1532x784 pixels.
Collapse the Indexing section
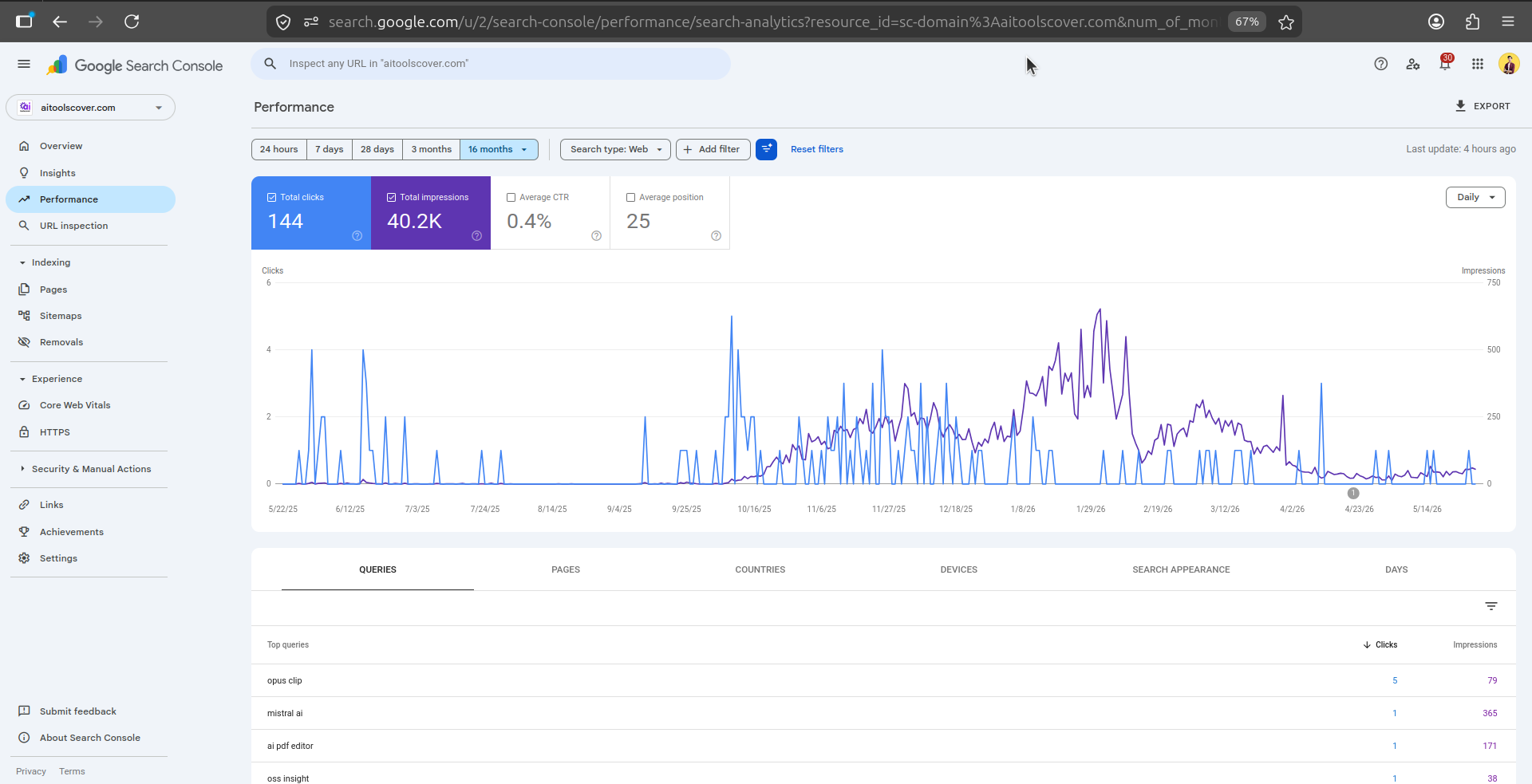point(45,262)
